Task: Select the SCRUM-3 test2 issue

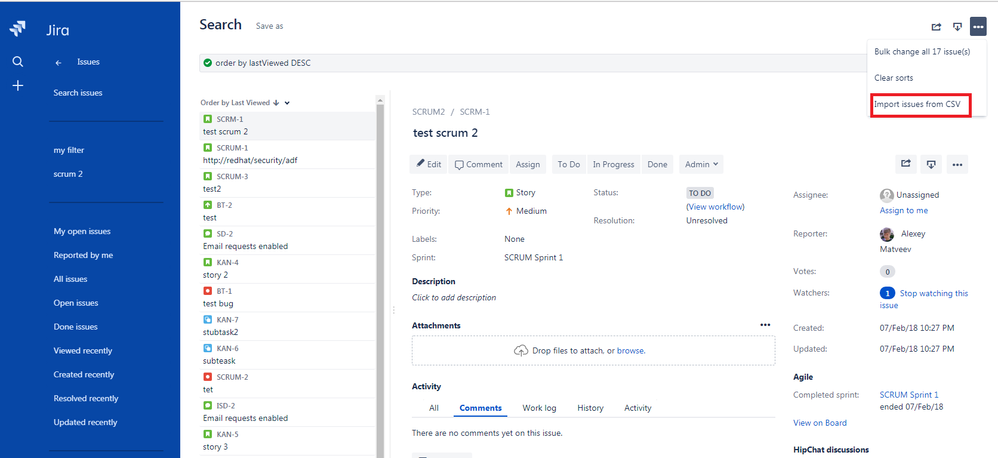Action: (287, 183)
